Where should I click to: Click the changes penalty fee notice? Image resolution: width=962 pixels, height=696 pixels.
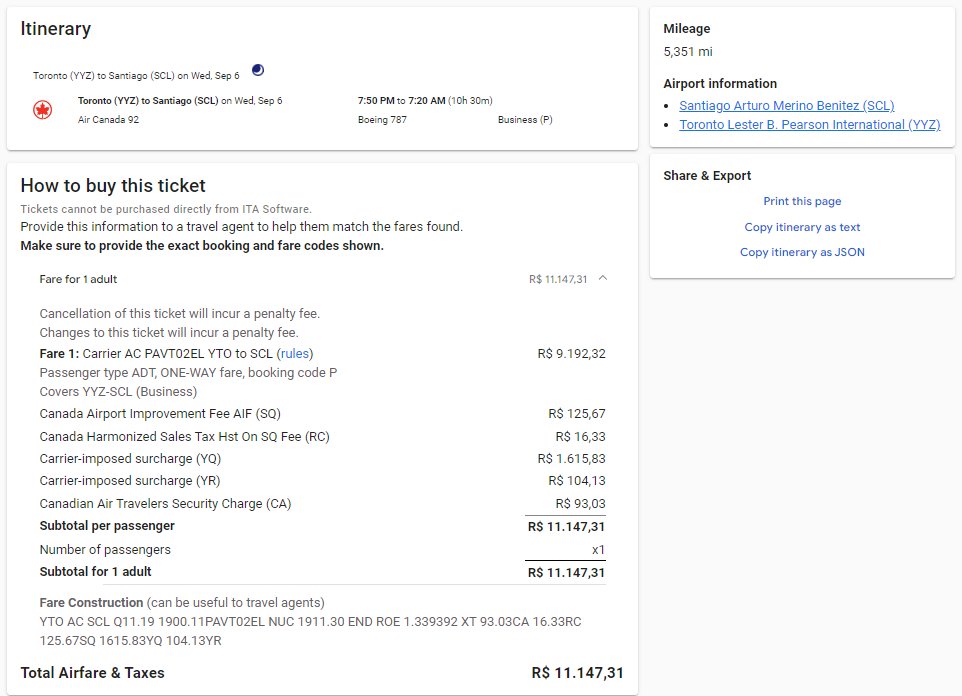[x=169, y=333]
